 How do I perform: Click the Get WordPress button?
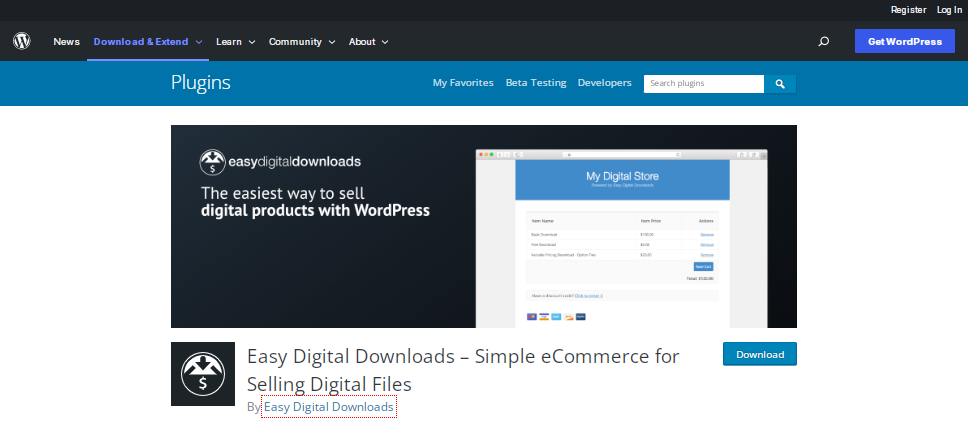pos(904,41)
